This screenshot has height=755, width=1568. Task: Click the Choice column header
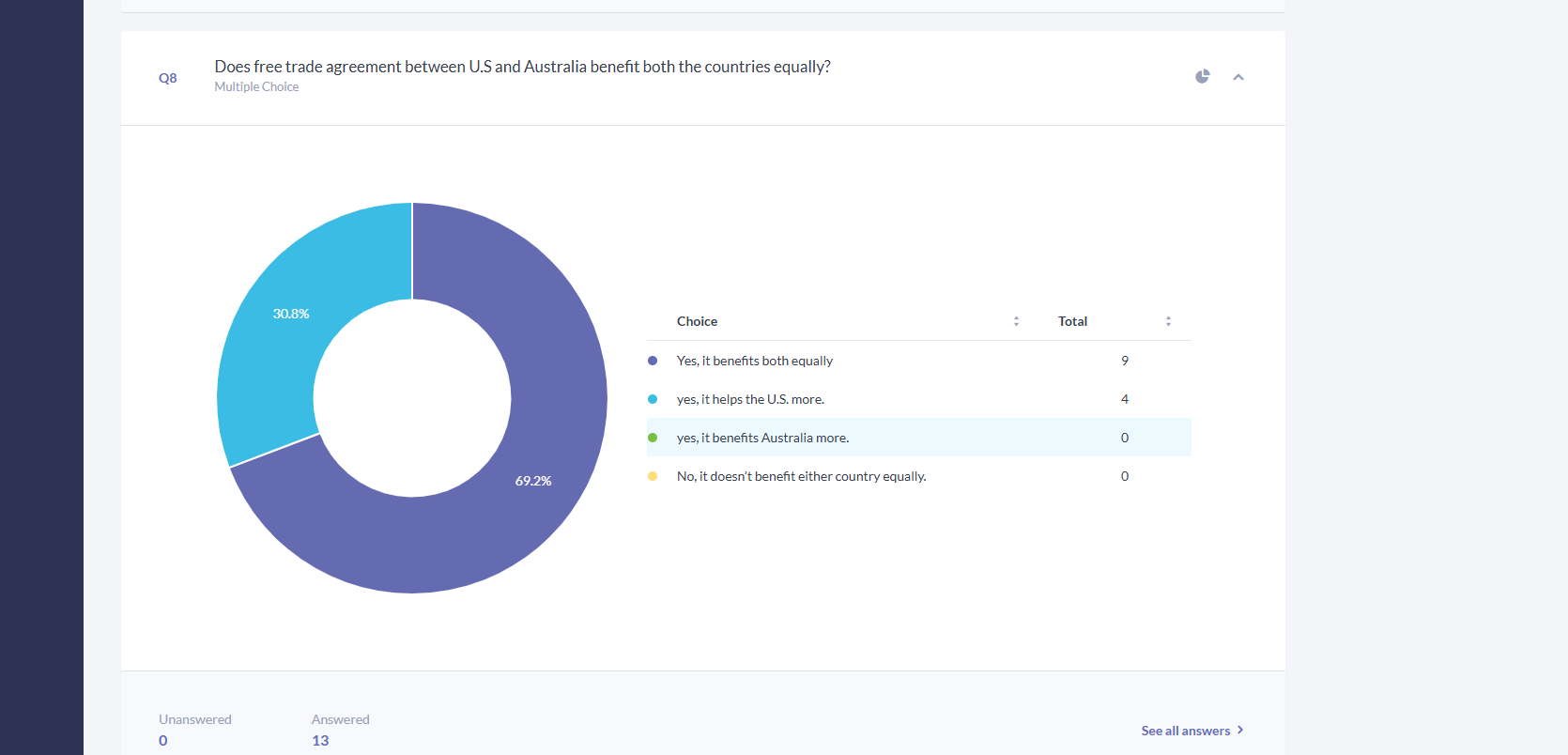(x=697, y=321)
